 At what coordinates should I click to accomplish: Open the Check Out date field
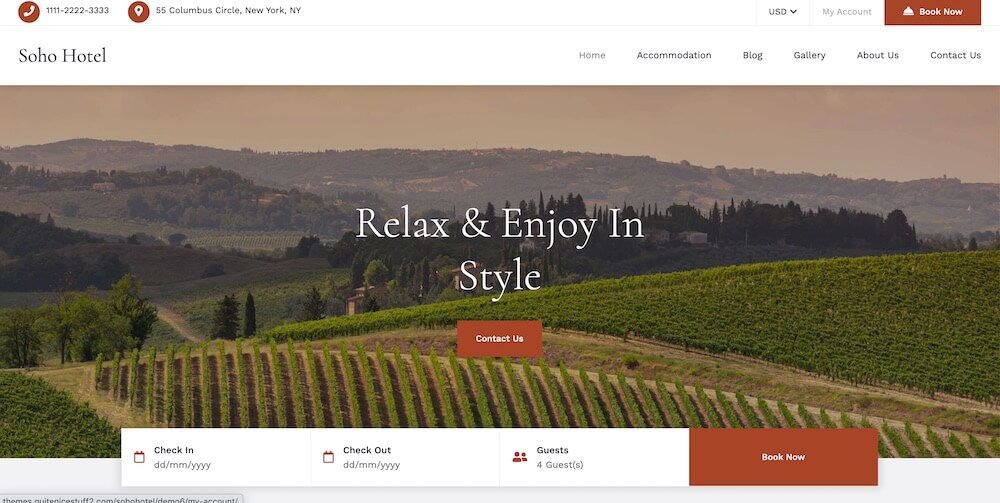click(406, 457)
